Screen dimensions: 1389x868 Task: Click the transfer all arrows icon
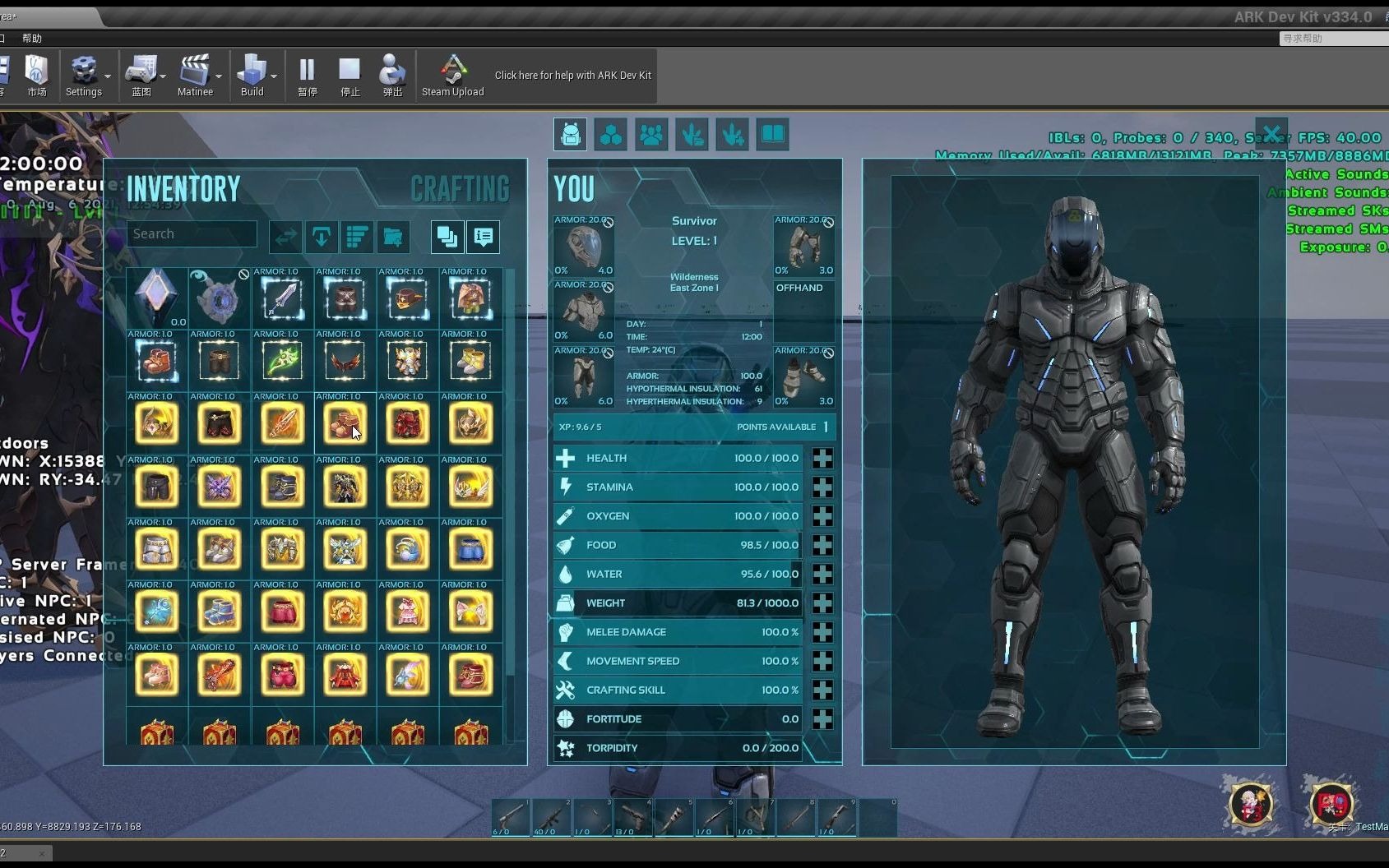point(285,237)
